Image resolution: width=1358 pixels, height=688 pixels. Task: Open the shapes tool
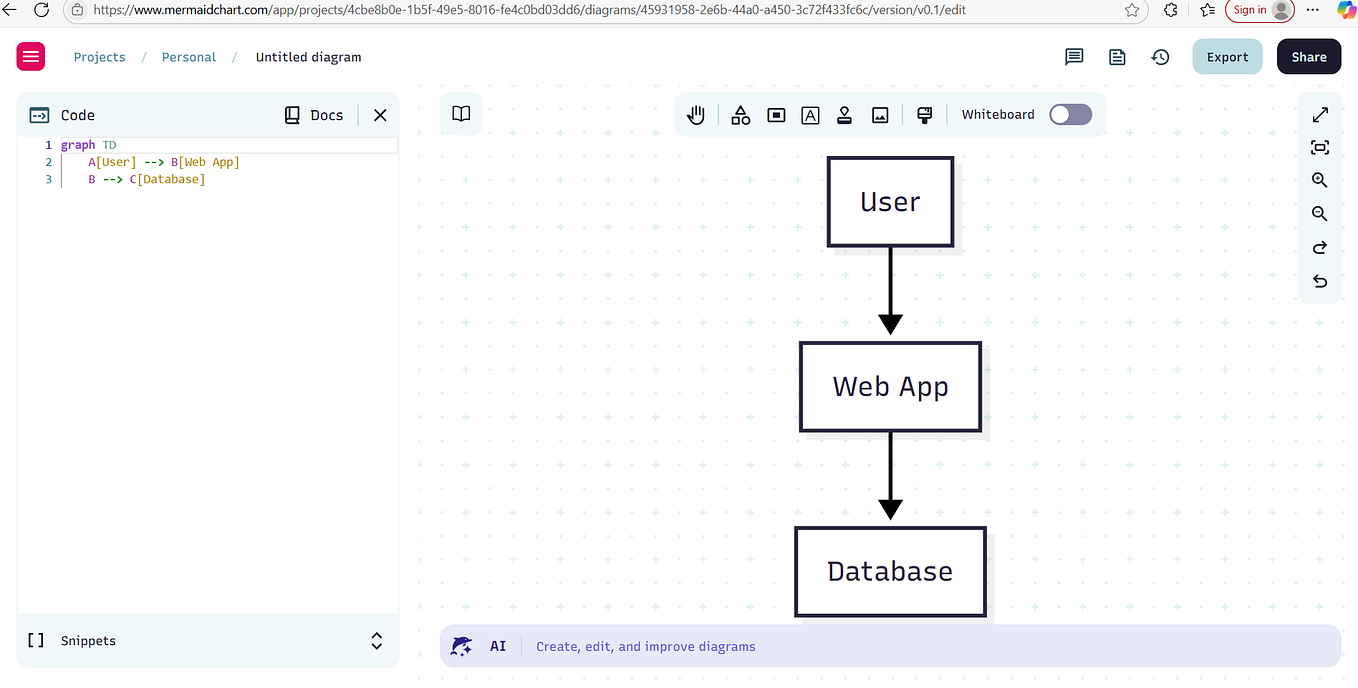coord(740,114)
